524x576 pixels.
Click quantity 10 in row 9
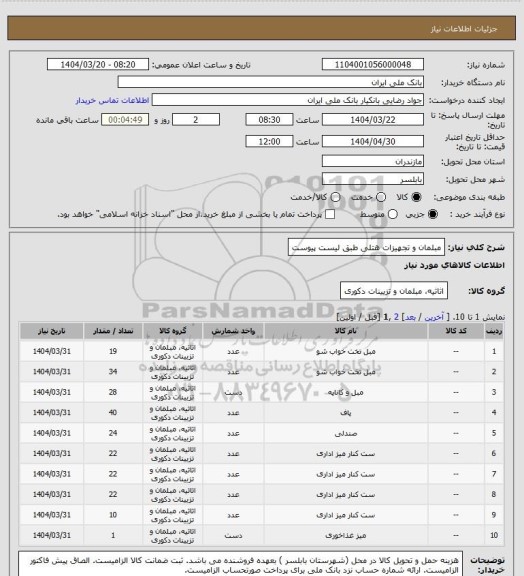tap(113, 515)
